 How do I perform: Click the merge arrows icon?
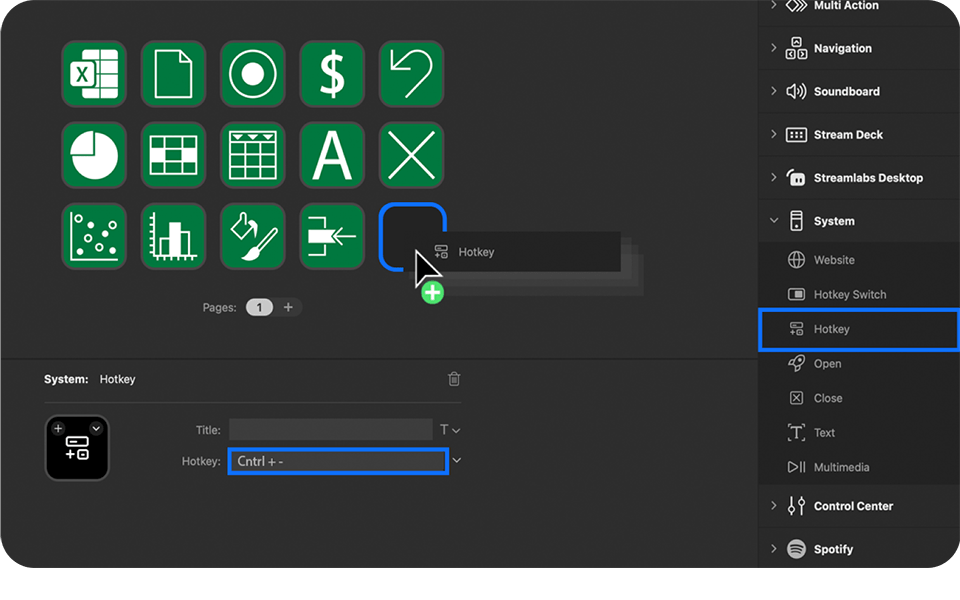point(332,236)
